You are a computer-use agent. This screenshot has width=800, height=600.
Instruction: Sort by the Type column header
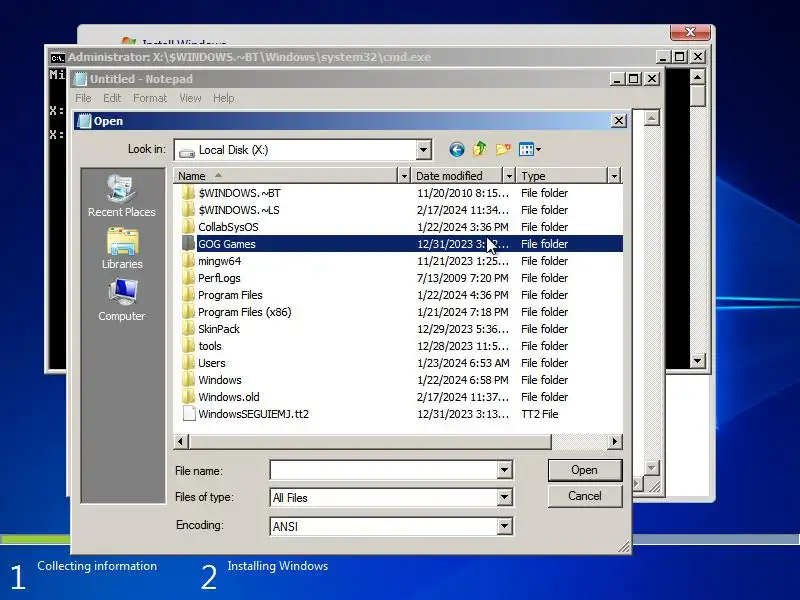point(562,176)
